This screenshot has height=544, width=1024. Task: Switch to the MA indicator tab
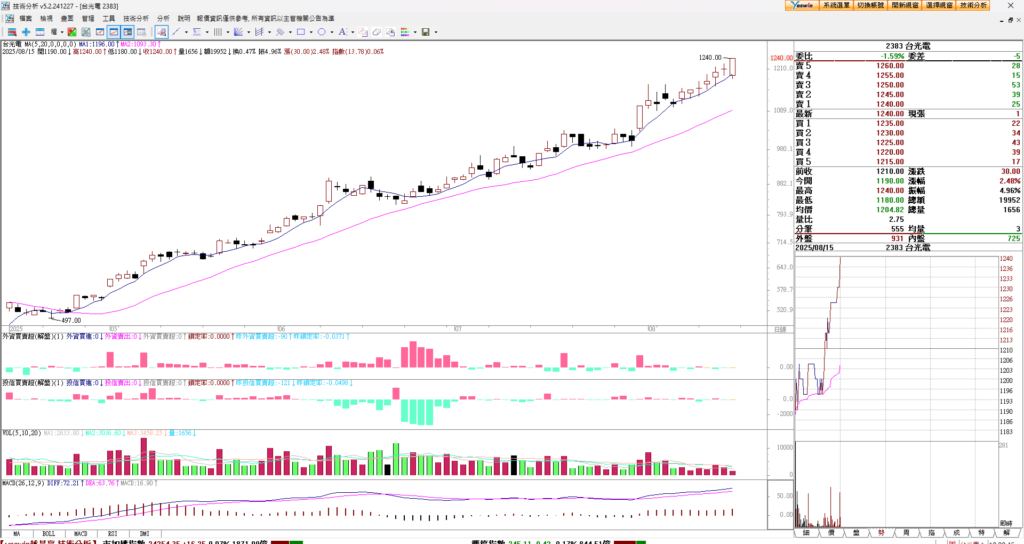coord(16,534)
